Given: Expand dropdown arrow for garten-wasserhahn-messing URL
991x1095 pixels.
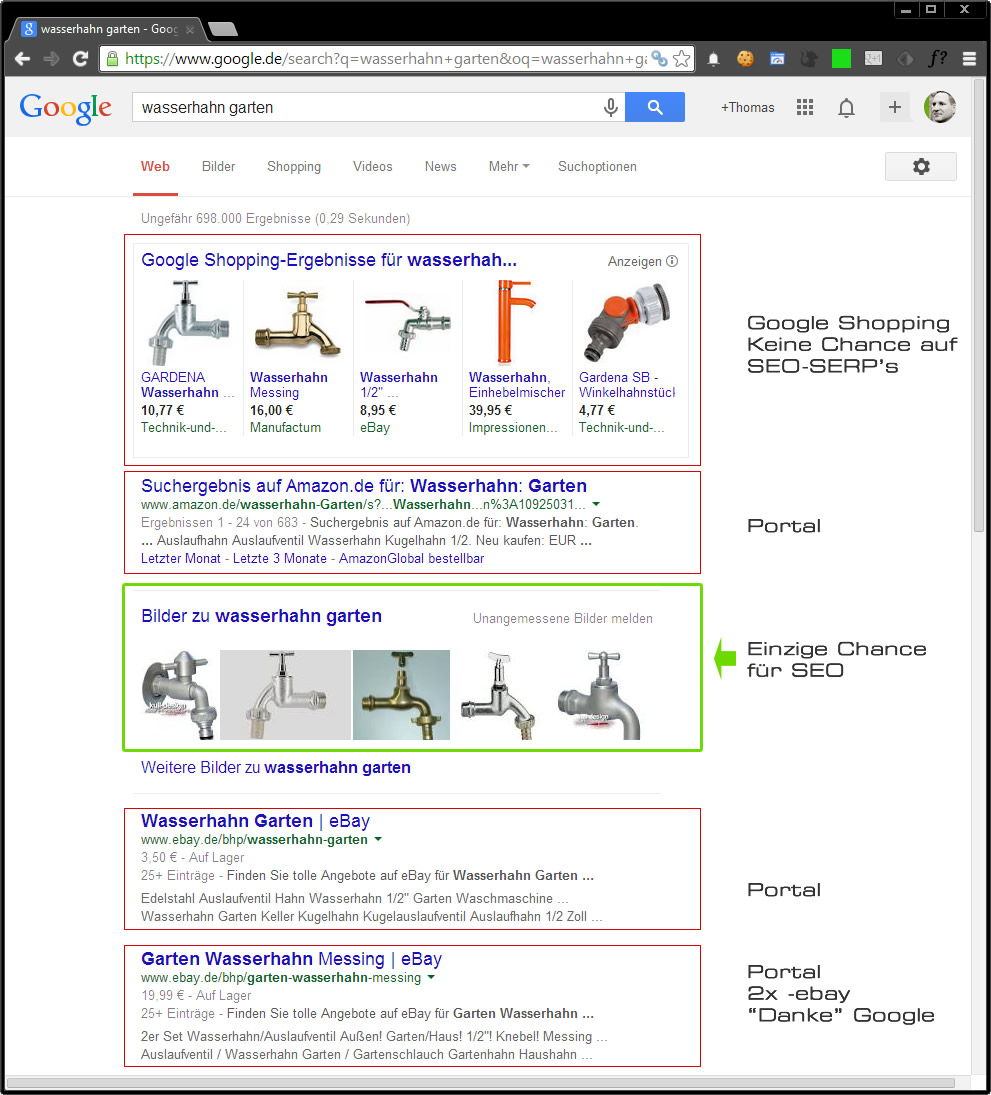Looking at the screenshot, I should point(431,978).
